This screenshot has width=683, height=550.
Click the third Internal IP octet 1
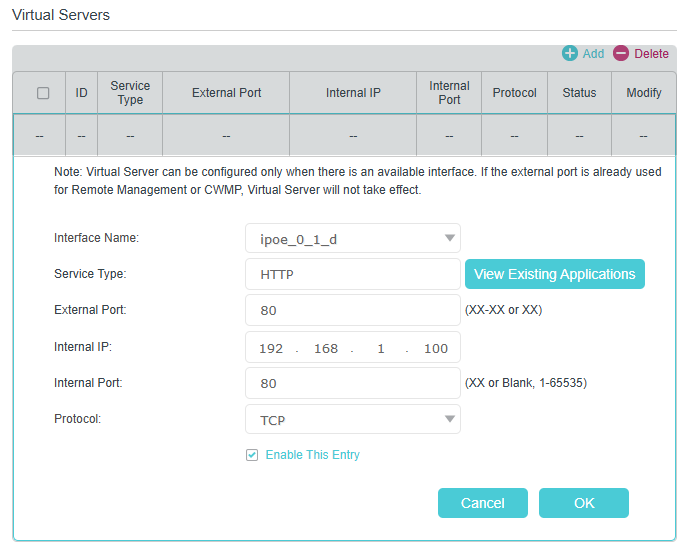[381, 348]
